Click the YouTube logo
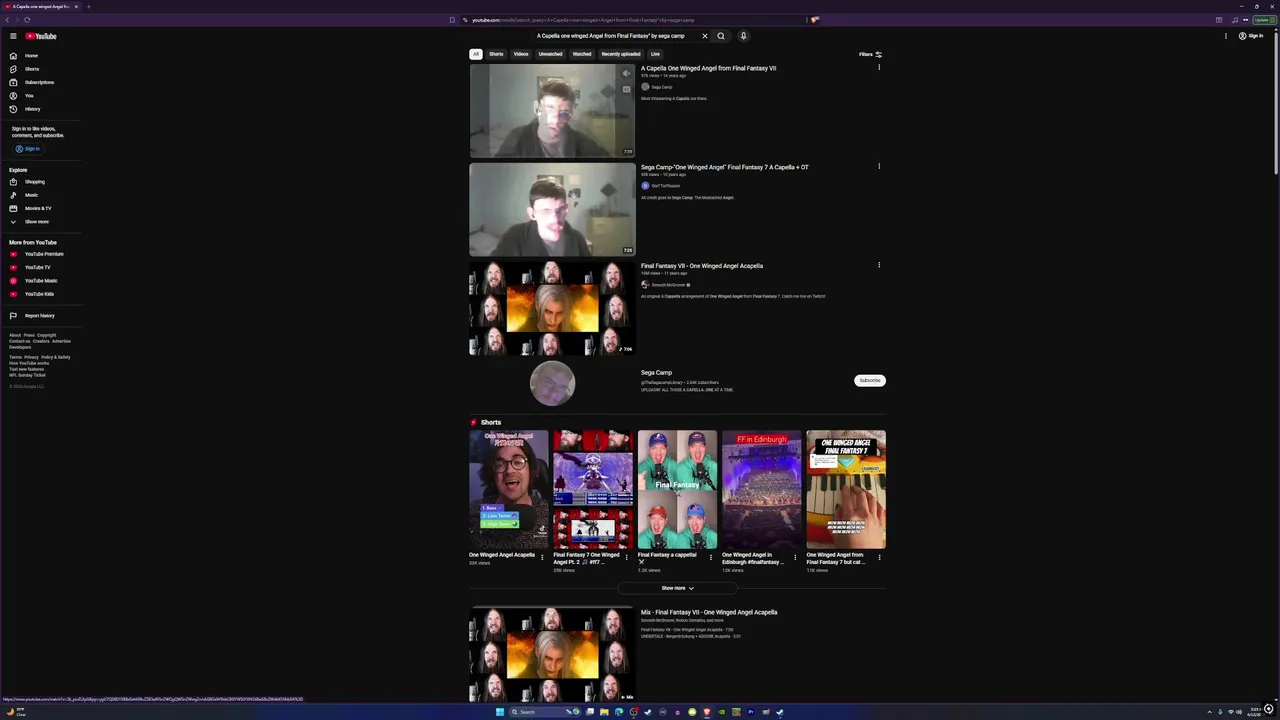Viewport: 1280px width, 720px height. [x=41, y=36]
